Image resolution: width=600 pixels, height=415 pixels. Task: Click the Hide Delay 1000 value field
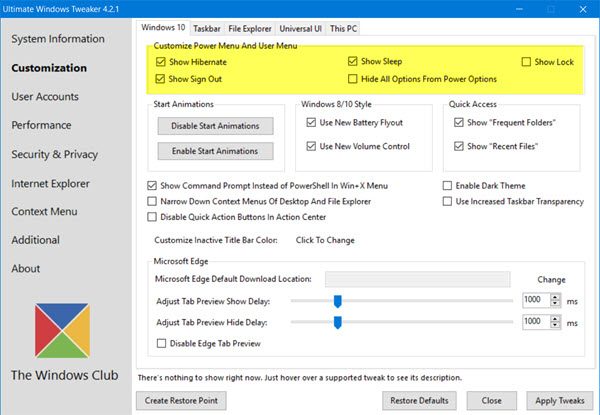point(536,322)
